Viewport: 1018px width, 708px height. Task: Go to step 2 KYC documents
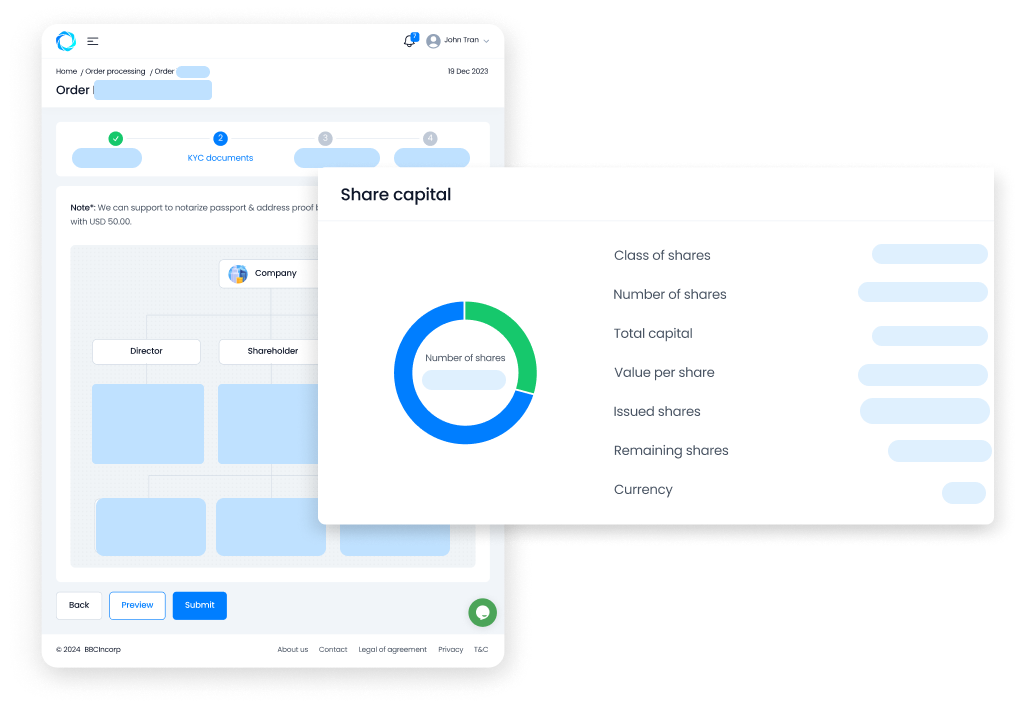point(220,139)
